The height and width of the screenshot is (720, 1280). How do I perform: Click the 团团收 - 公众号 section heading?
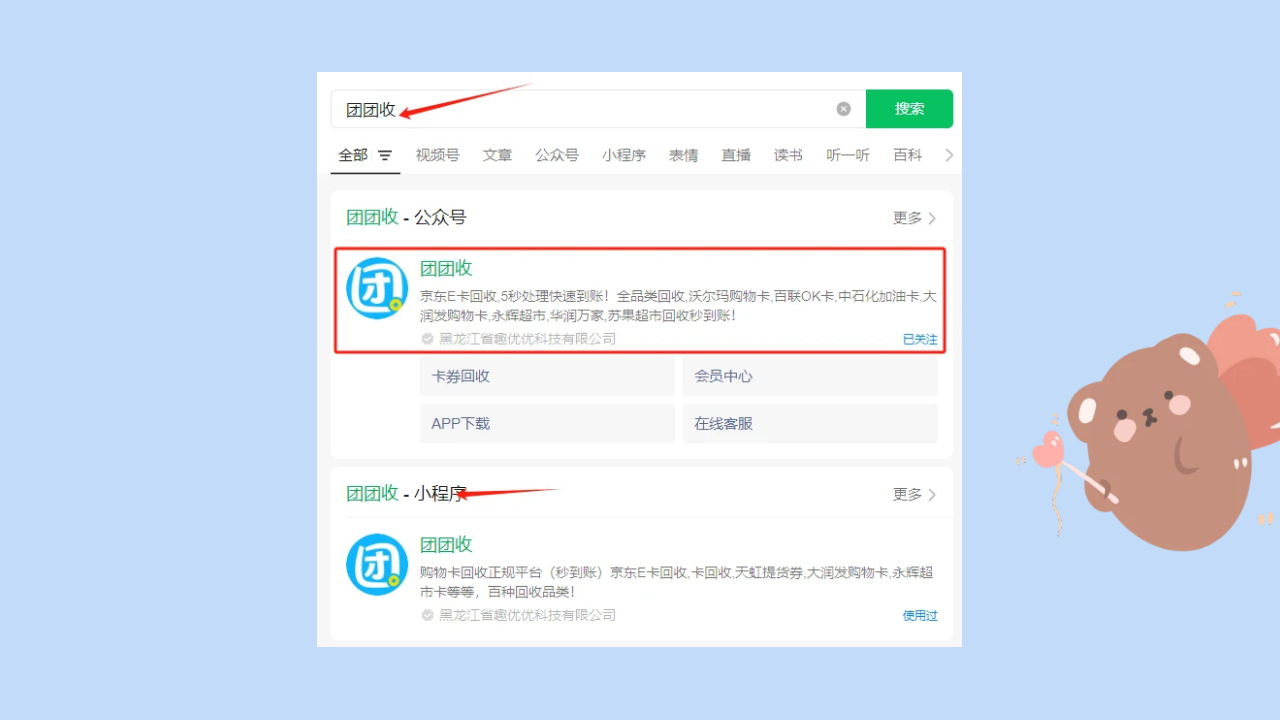pyautogui.click(x=406, y=217)
